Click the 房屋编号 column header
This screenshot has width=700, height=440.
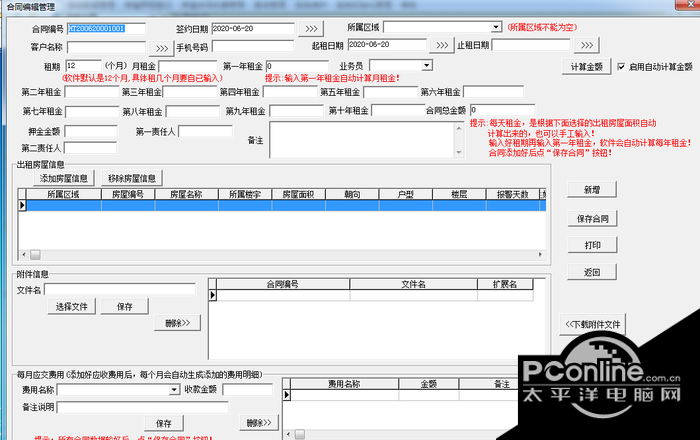(128, 194)
